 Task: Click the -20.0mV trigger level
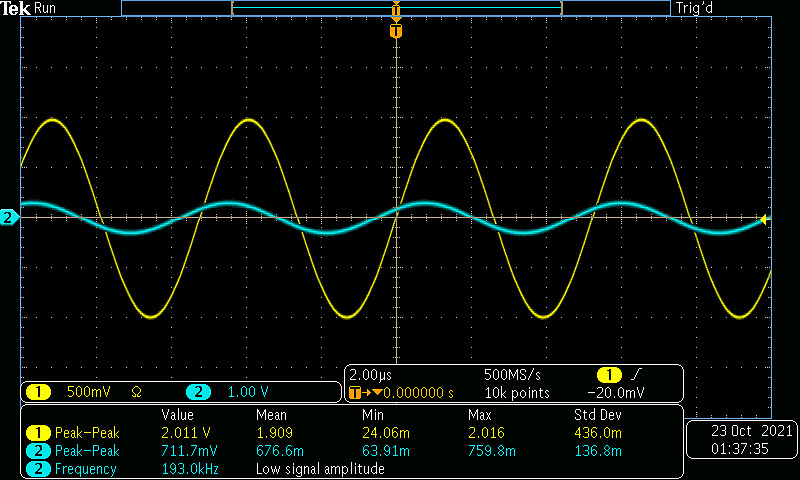tap(616, 393)
